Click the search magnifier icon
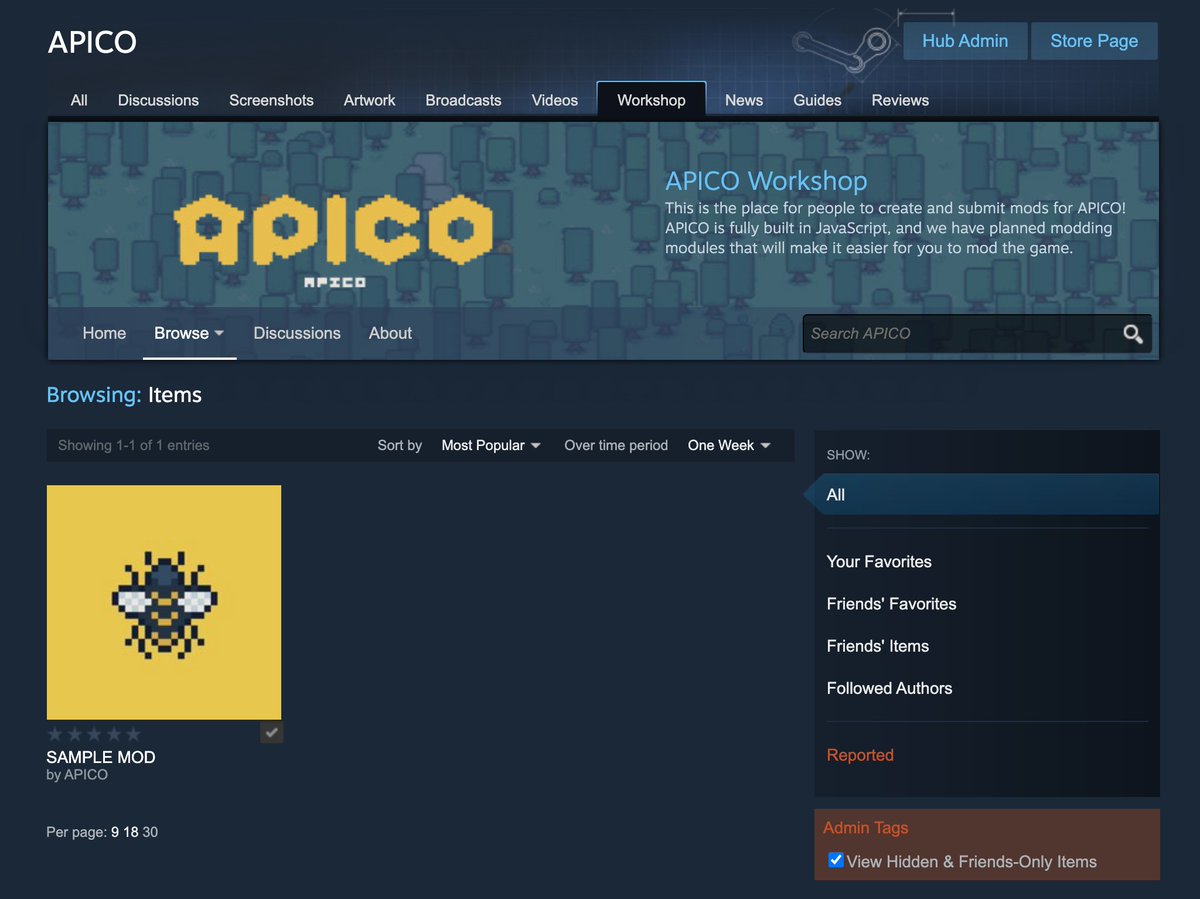 (x=1132, y=334)
